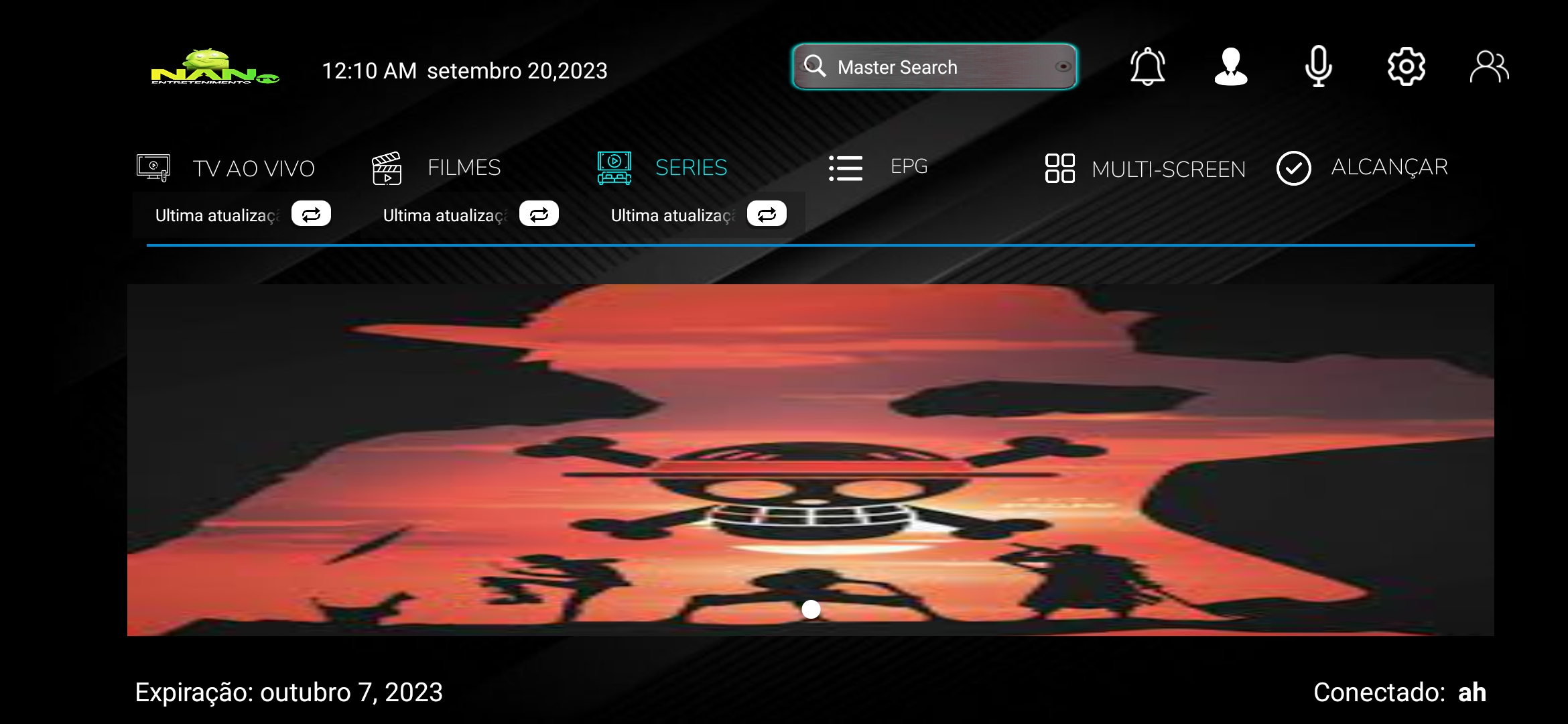The height and width of the screenshot is (724, 1568).
Task: Open the FILMES section
Action: (464, 168)
